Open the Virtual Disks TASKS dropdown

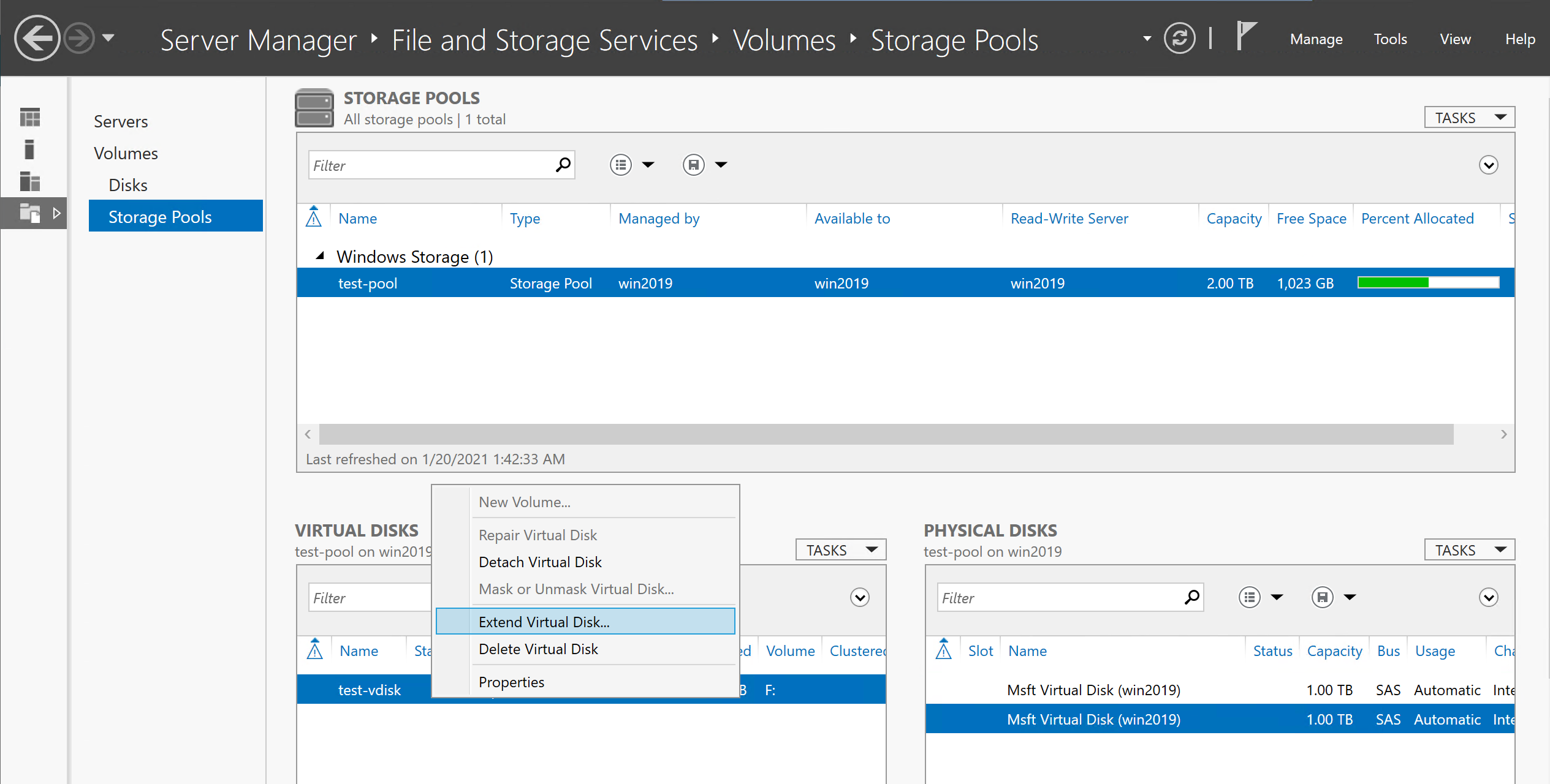coord(840,550)
